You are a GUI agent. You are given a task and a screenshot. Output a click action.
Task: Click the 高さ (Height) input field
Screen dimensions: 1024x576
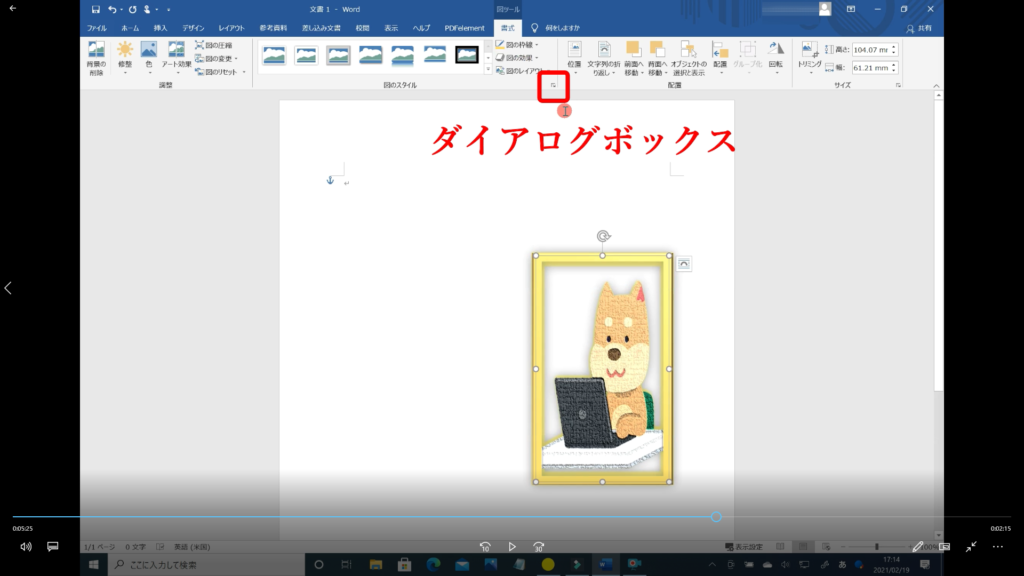pyautogui.click(x=874, y=50)
